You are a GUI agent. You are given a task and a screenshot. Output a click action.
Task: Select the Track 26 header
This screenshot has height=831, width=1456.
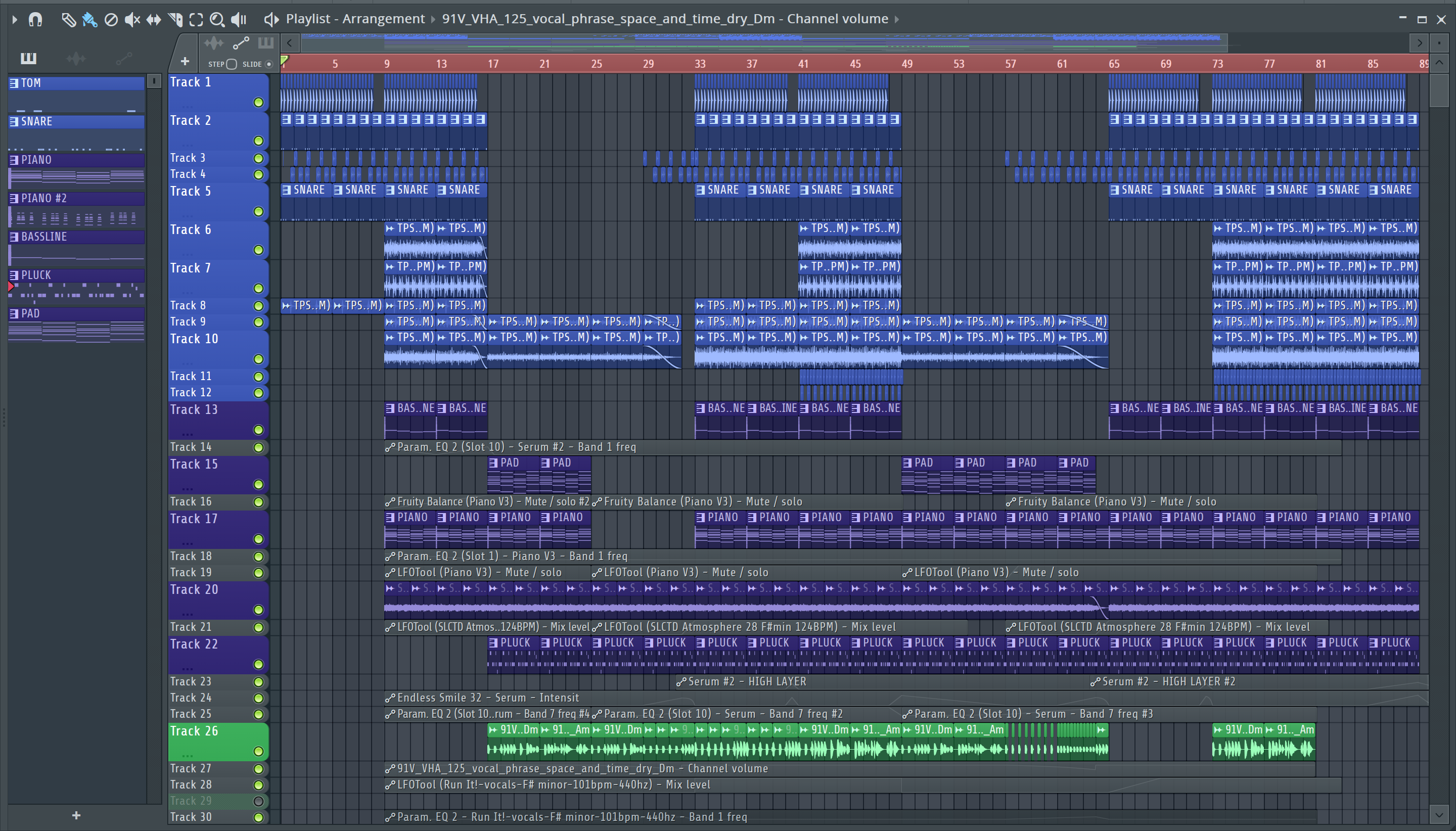click(x=218, y=742)
